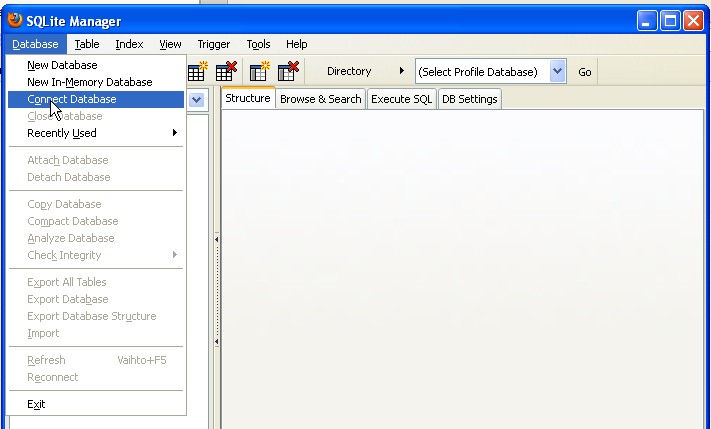Click the Create Table toolbar icon
The image size is (711, 429).
(x=198, y=71)
